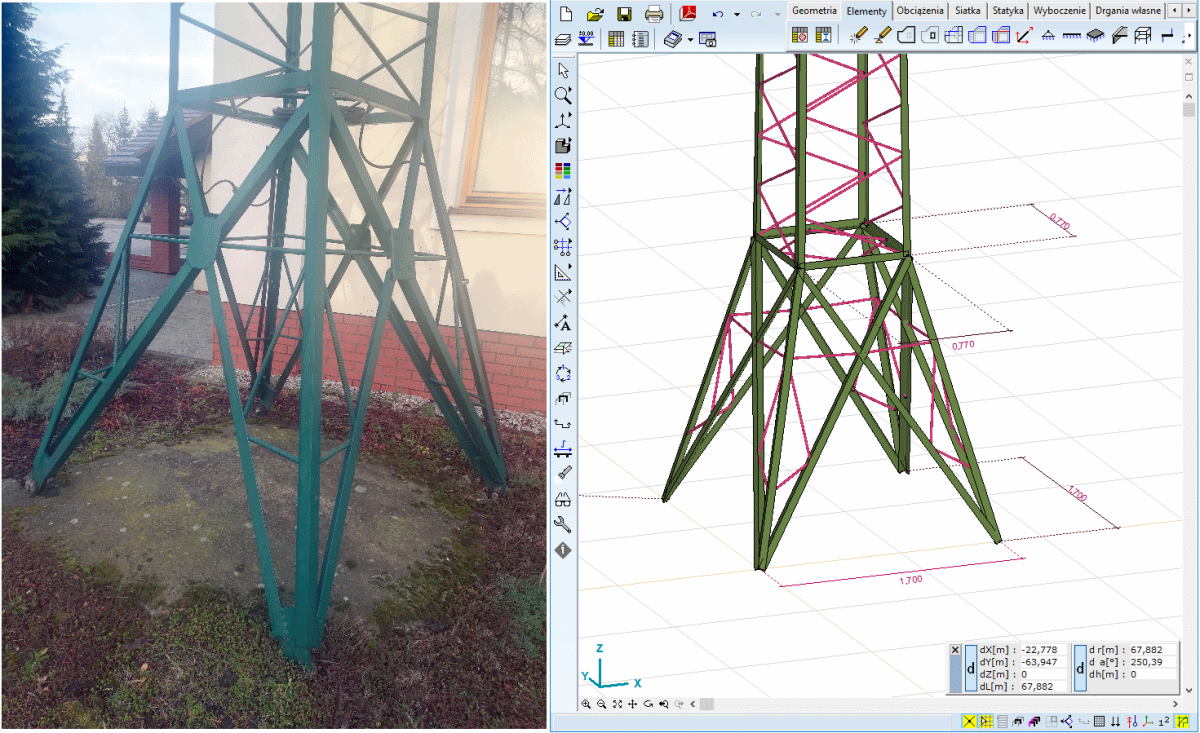Click the Print icon
Image resolution: width=1200 pixels, height=733 pixels.
pos(654,14)
